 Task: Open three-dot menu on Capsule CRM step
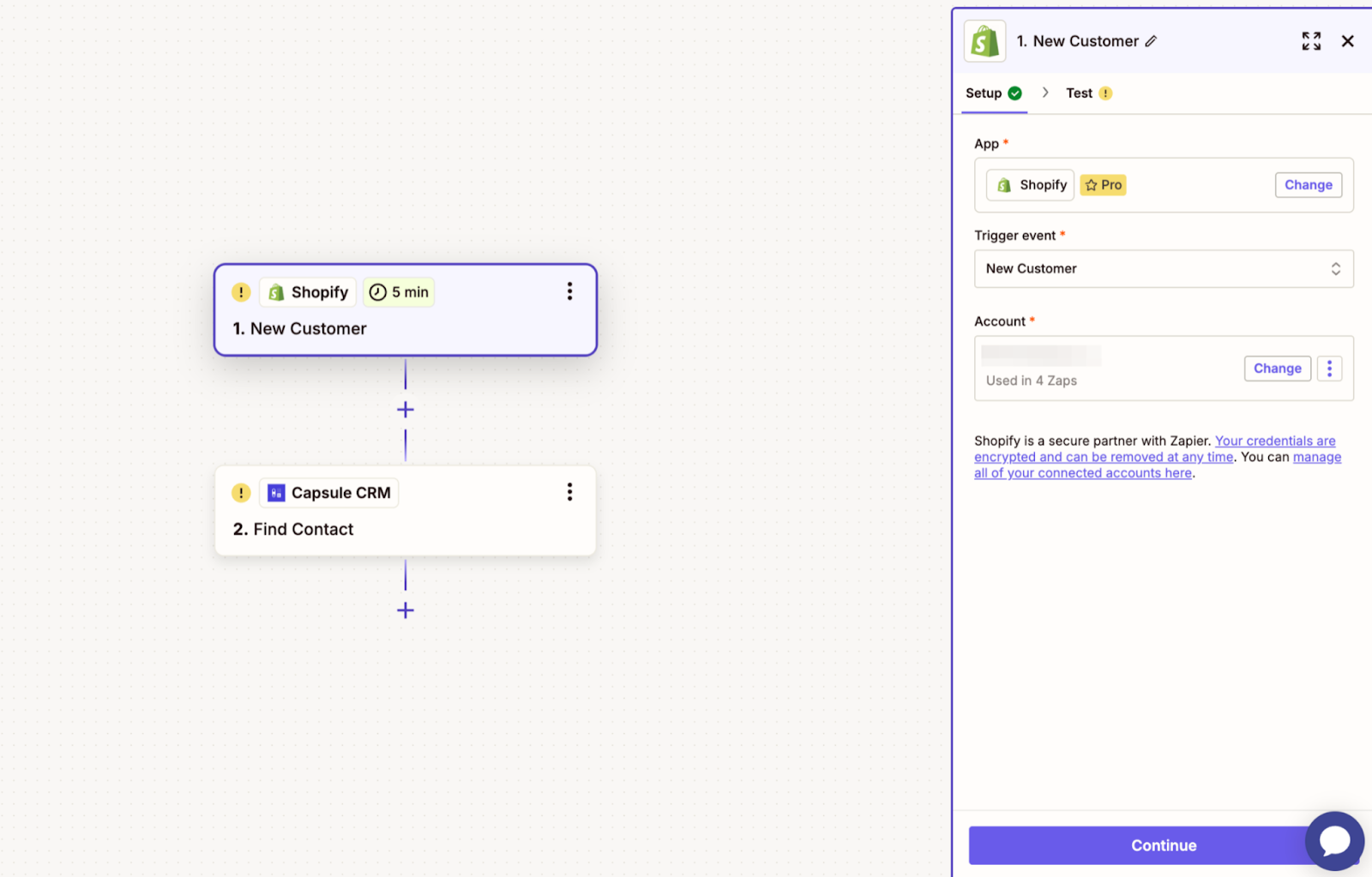pyautogui.click(x=569, y=492)
